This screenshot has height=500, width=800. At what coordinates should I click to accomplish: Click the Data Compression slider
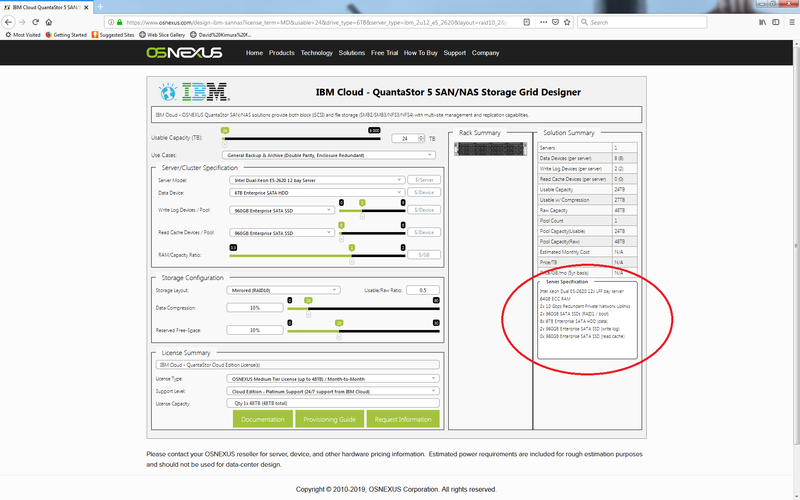click(x=363, y=308)
